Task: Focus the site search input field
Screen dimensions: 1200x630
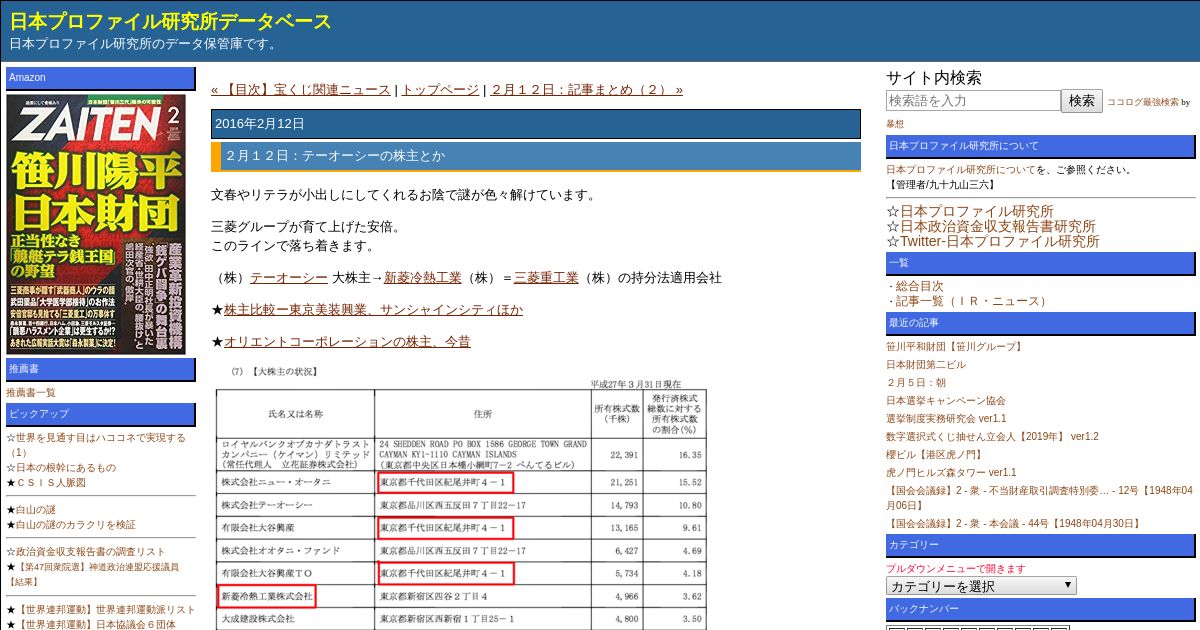Action: (x=973, y=101)
